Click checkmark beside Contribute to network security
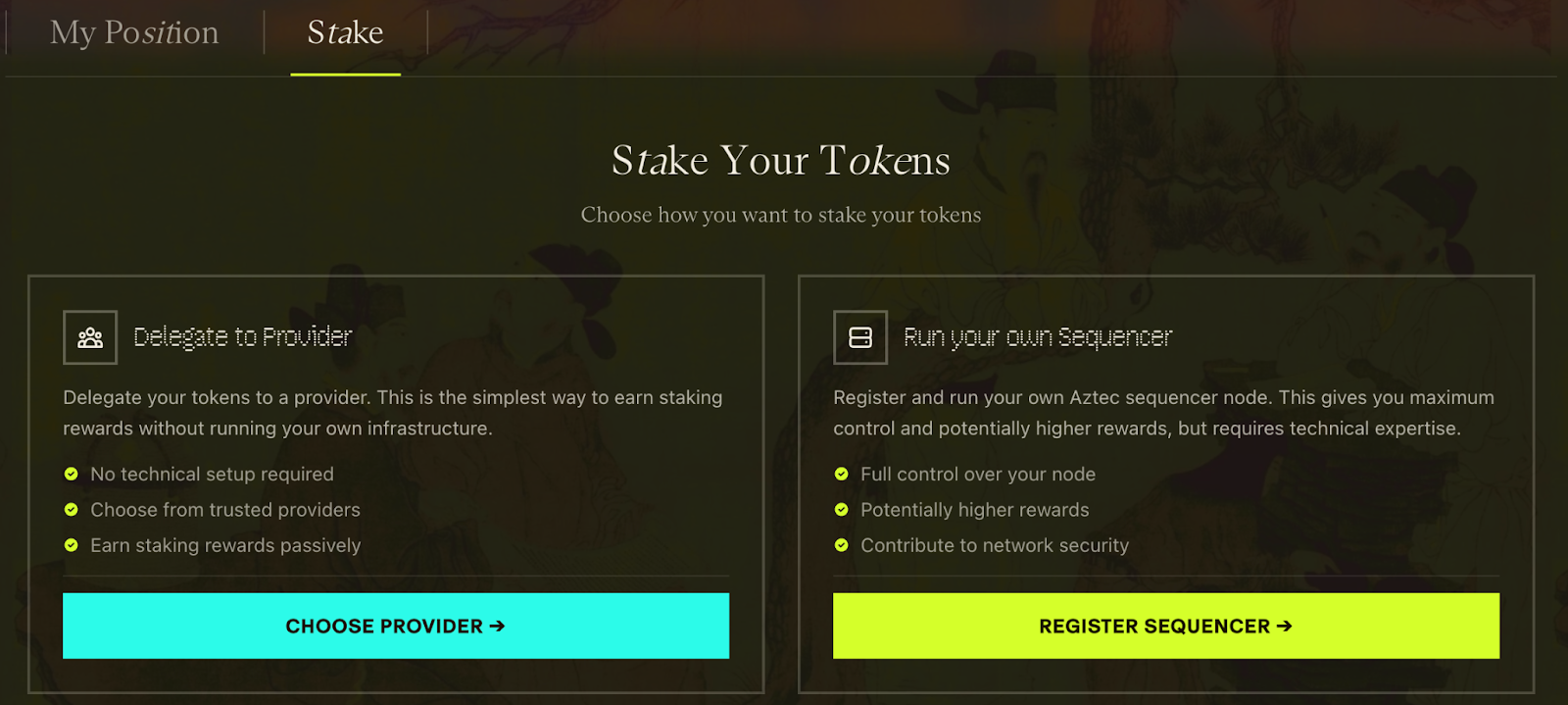The image size is (1568, 705). click(x=842, y=545)
